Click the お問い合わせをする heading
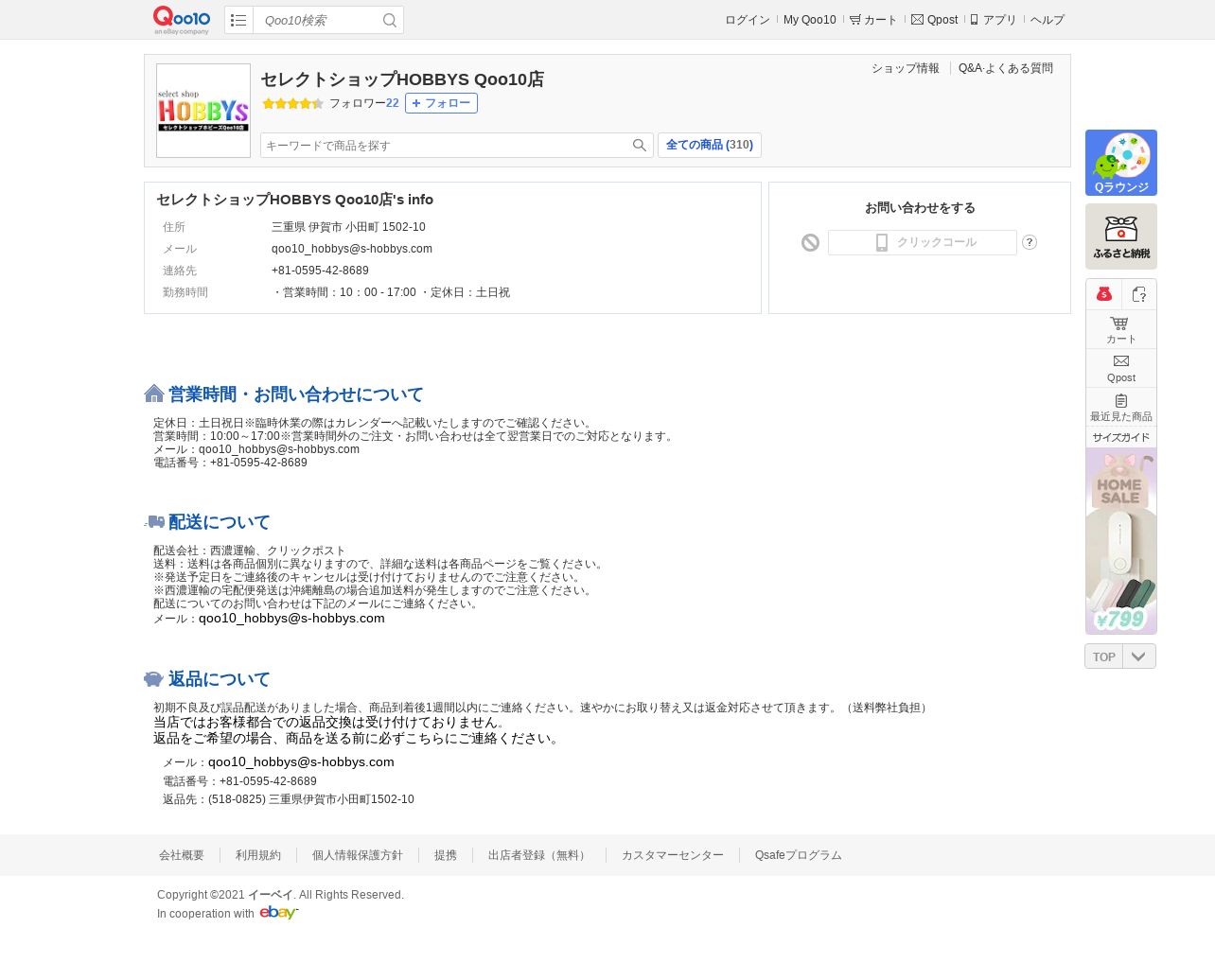 click(x=920, y=208)
